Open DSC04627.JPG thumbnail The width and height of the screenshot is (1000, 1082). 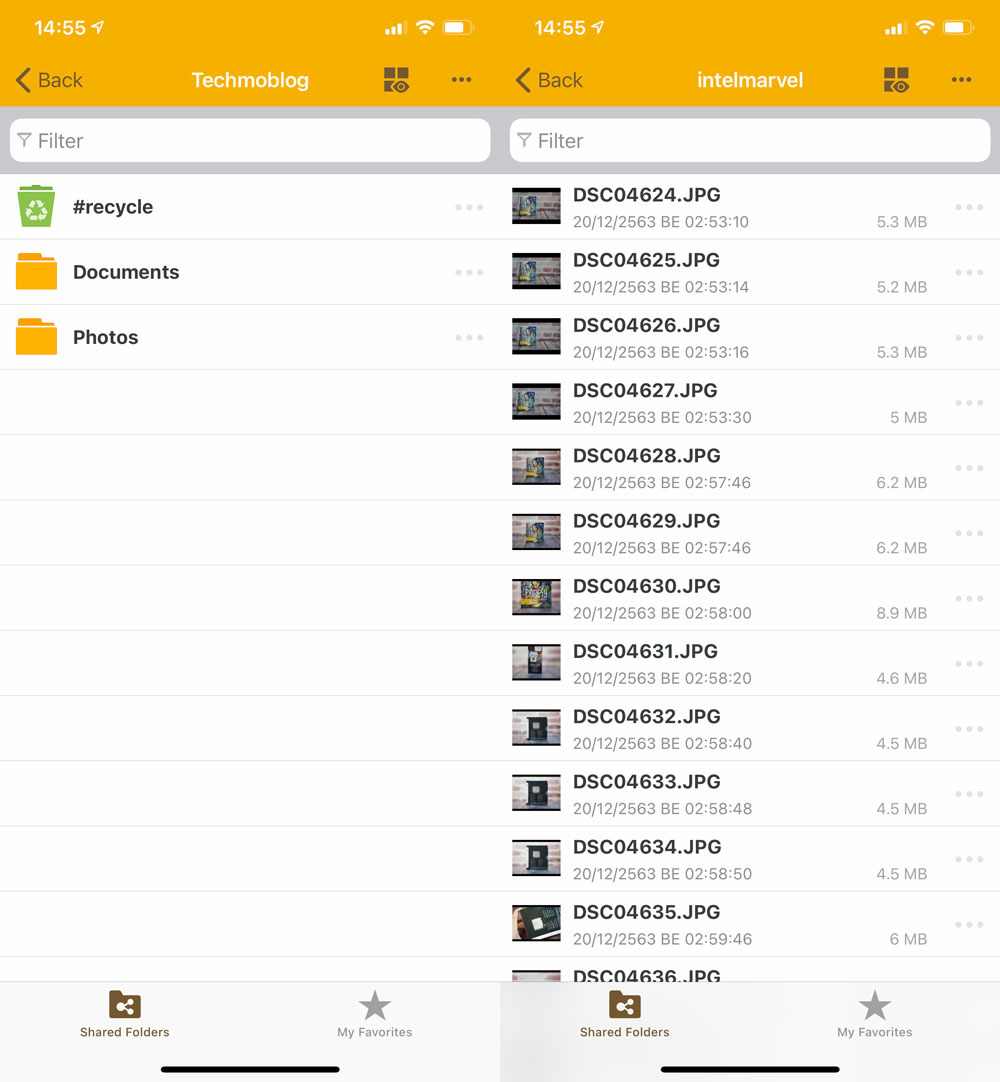click(x=536, y=402)
